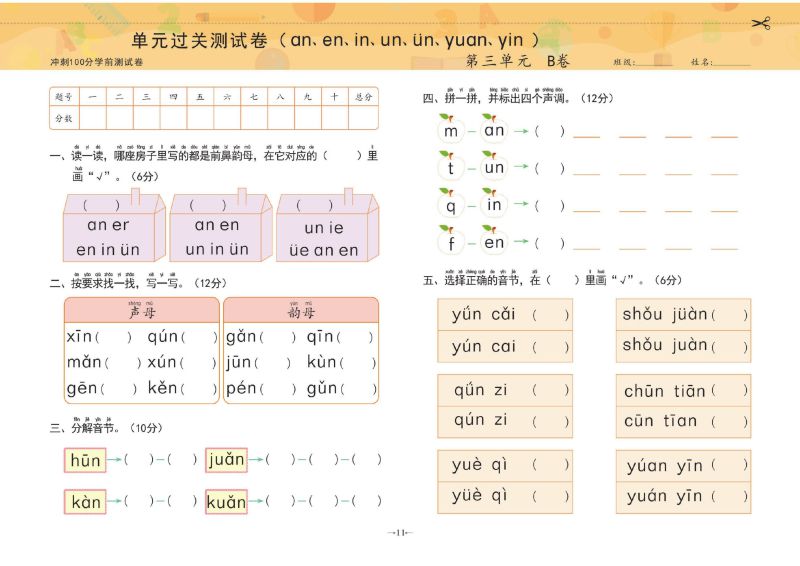Click the apple labeled t
This screenshot has height=566, width=800.
[x=451, y=167]
